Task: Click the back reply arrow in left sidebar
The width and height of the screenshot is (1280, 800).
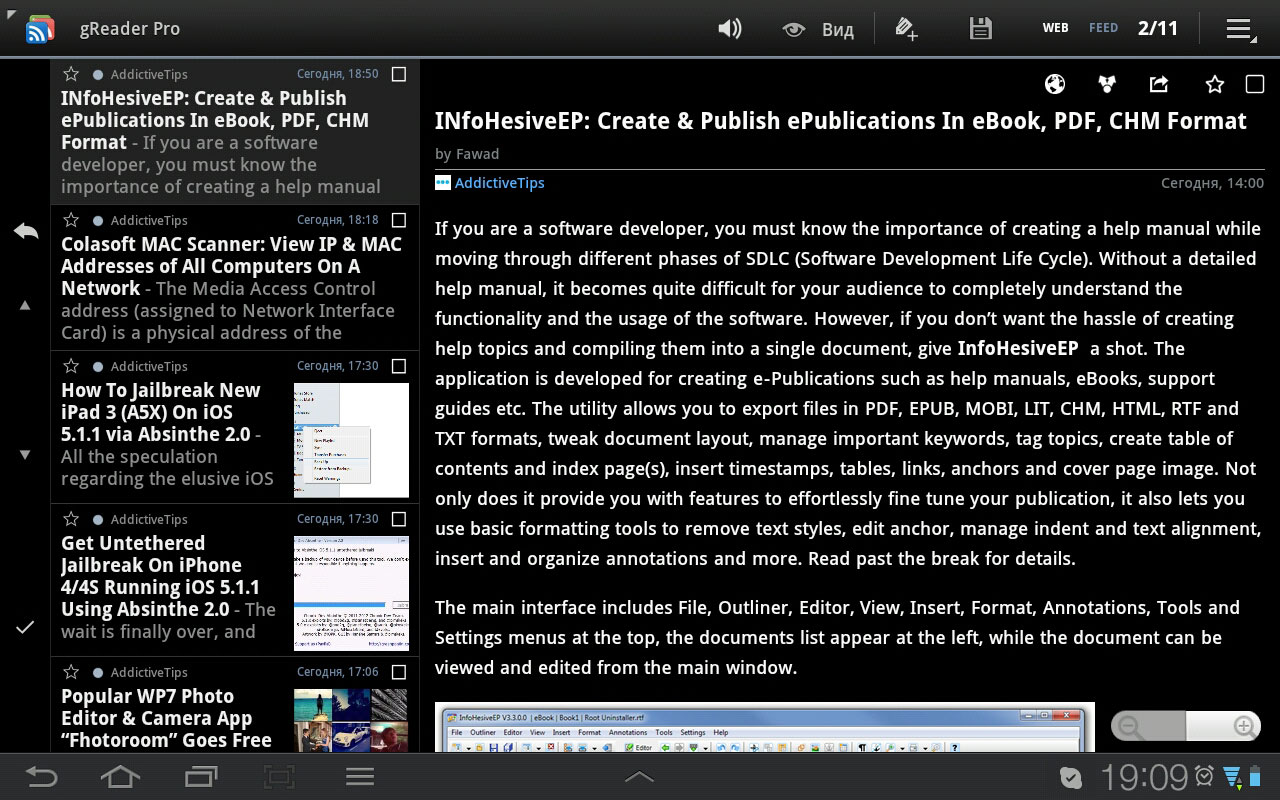Action: click(x=26, y=231)
